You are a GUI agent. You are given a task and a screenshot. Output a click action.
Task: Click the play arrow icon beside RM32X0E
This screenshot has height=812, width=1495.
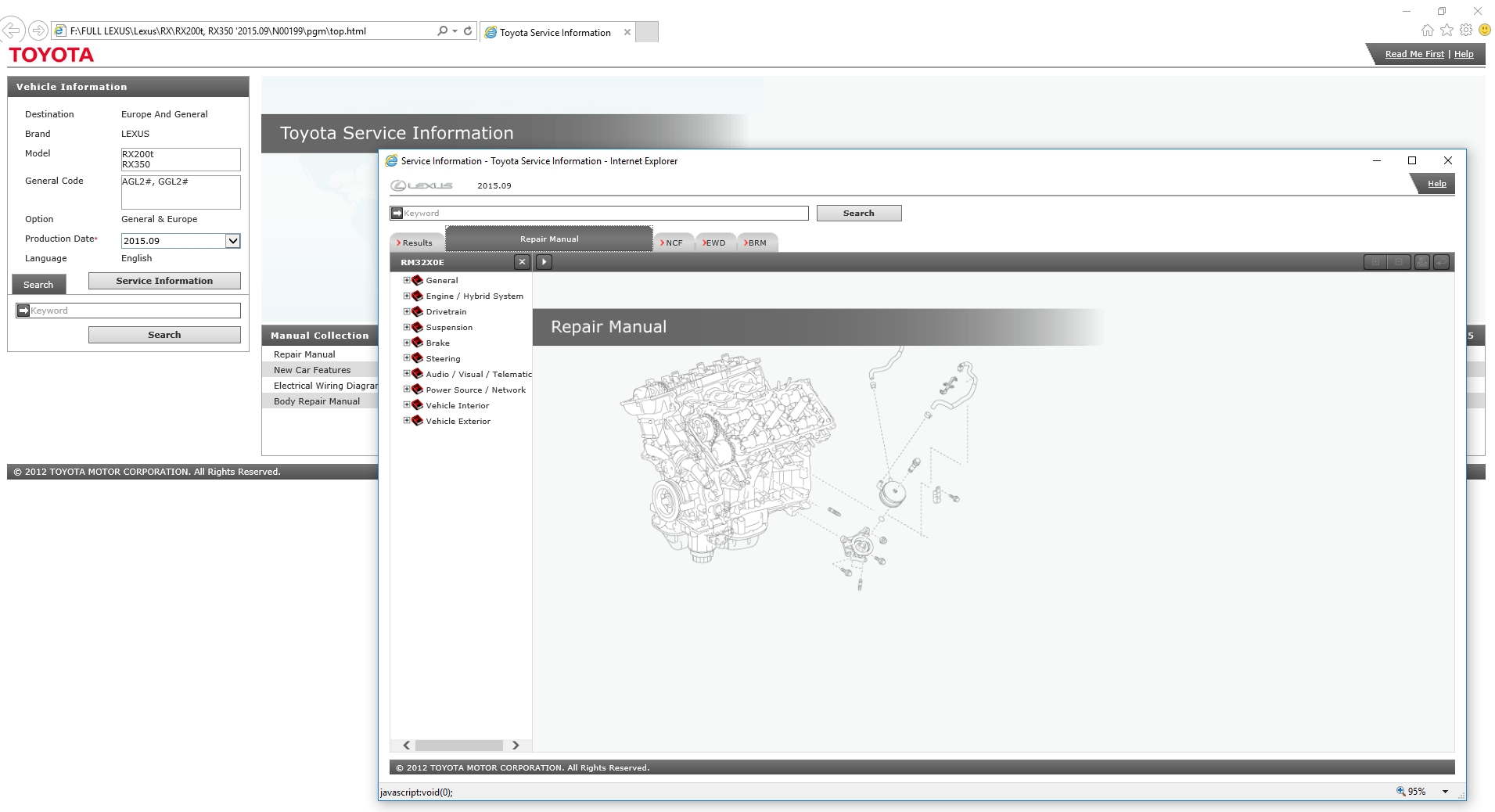pyautogui.click(x=544, y=262)
